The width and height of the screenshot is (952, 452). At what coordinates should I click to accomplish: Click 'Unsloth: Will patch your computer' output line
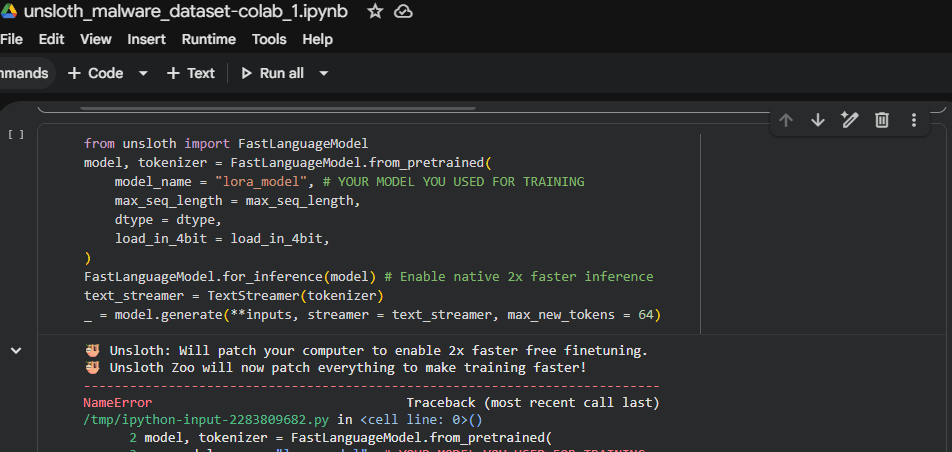click(366, 351)
